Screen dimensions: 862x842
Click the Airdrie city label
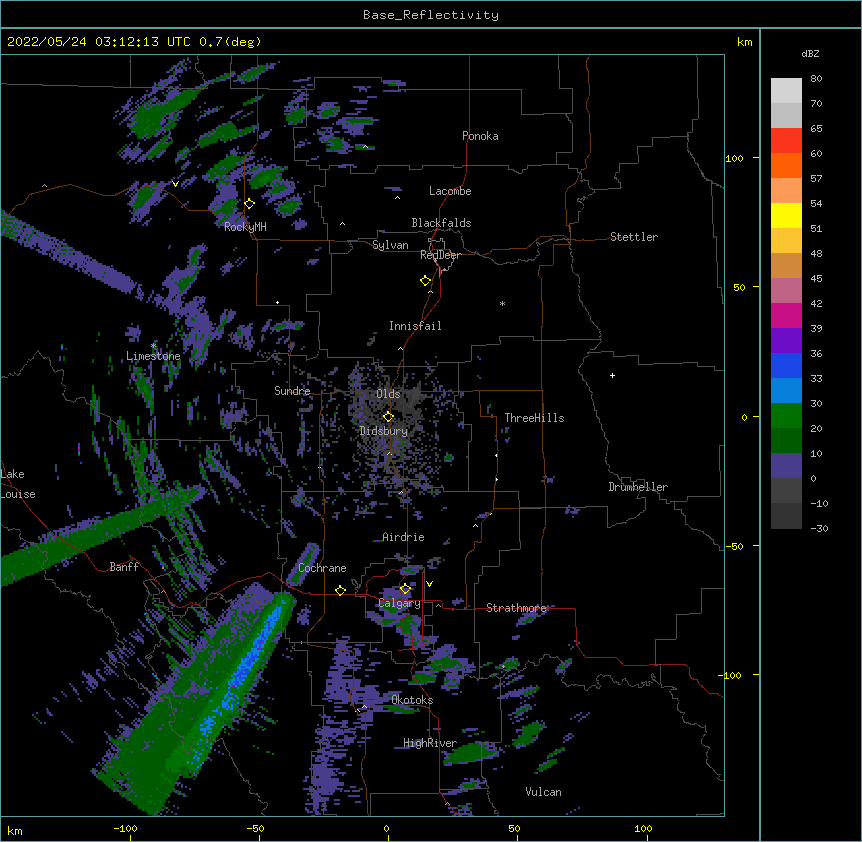pyautogui.click(x=404, y=537)
